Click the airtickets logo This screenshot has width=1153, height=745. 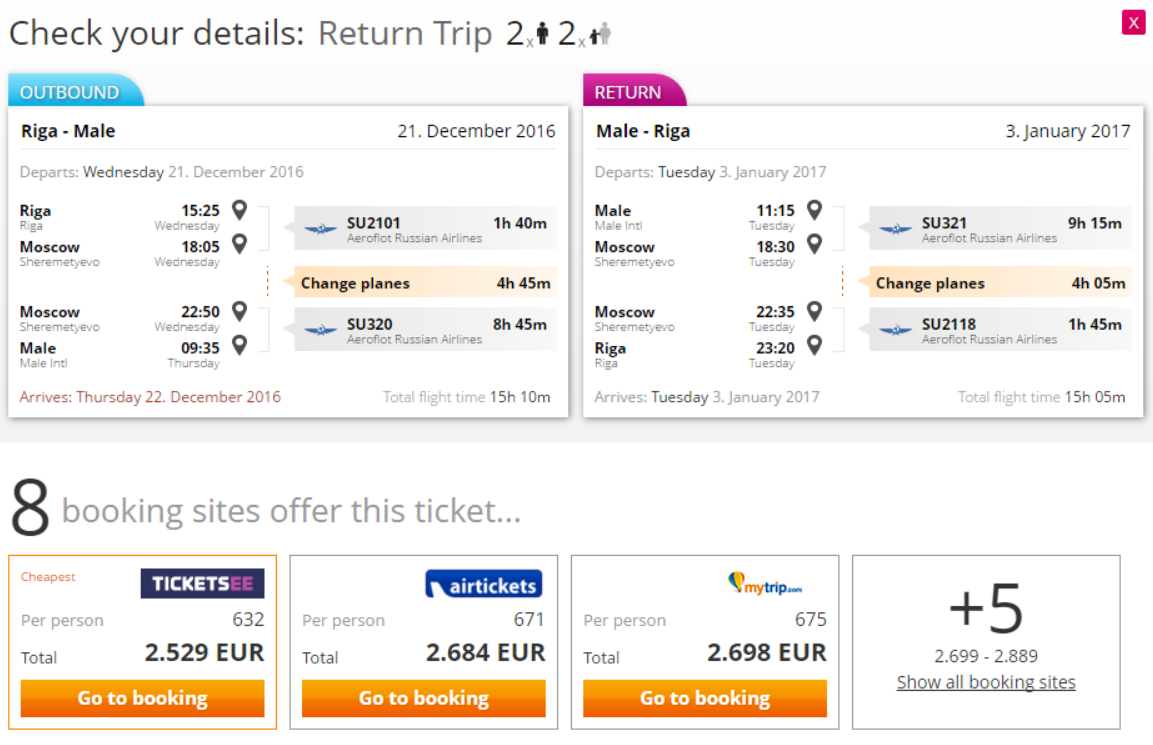click(x=483, y=585)
